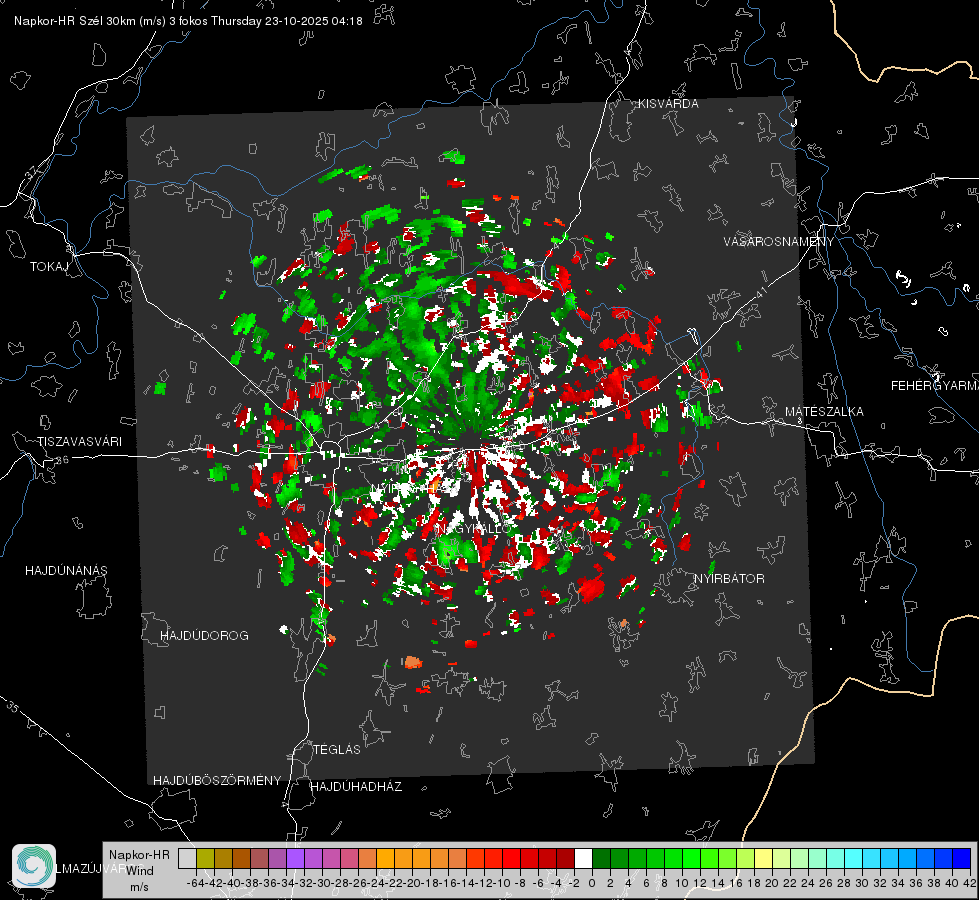Click the Wind label in the legend
This screenshot has width=979, height=900.
click(x=139, y=871)
